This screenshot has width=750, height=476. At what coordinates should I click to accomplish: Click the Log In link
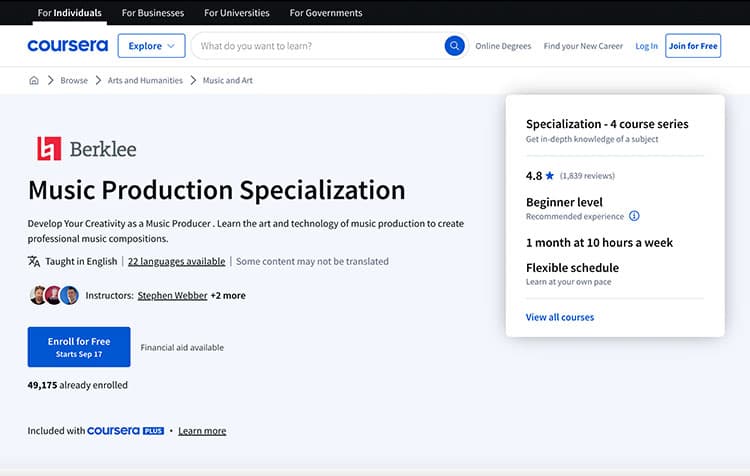tap(646, 46)
